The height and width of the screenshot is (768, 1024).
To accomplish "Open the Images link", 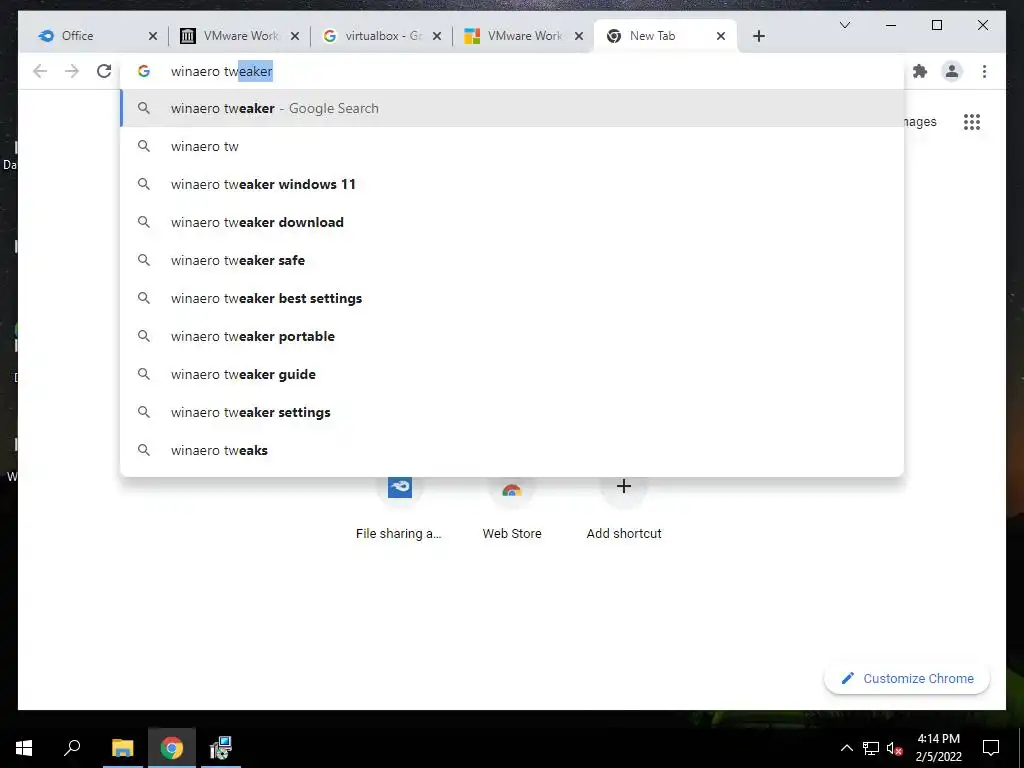I will point(920,121).
